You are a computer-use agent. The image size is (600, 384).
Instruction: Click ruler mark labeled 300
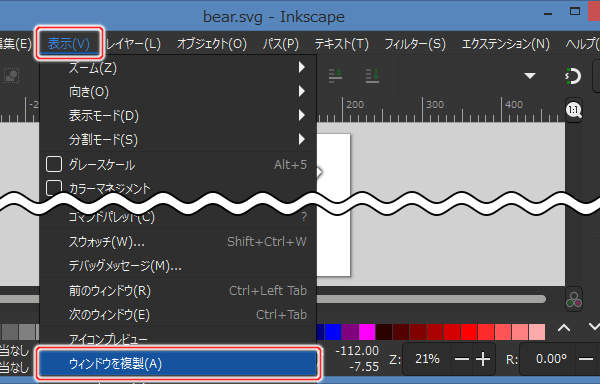pos(435,104)
